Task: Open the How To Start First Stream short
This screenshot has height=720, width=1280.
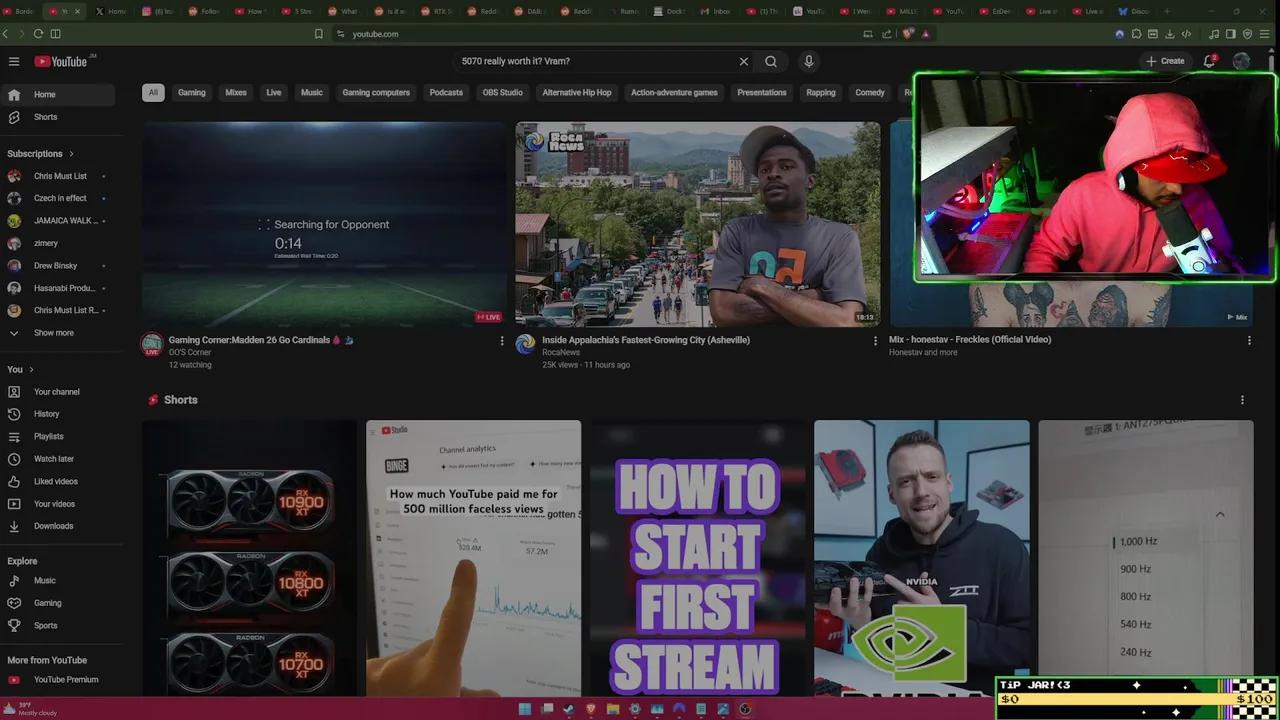Action: pos(697,558)
